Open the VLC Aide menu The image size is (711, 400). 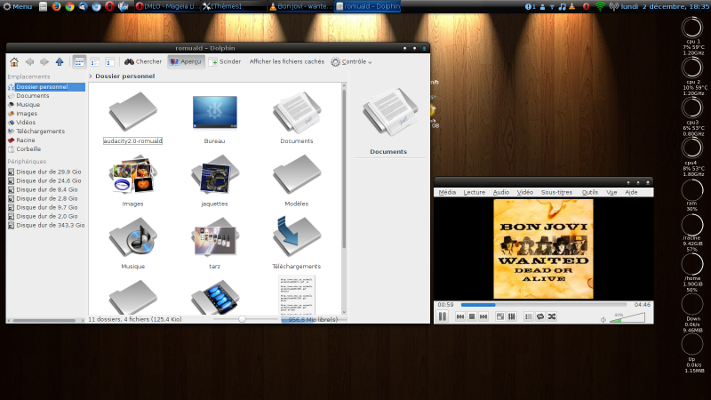(x=631, y=192)
